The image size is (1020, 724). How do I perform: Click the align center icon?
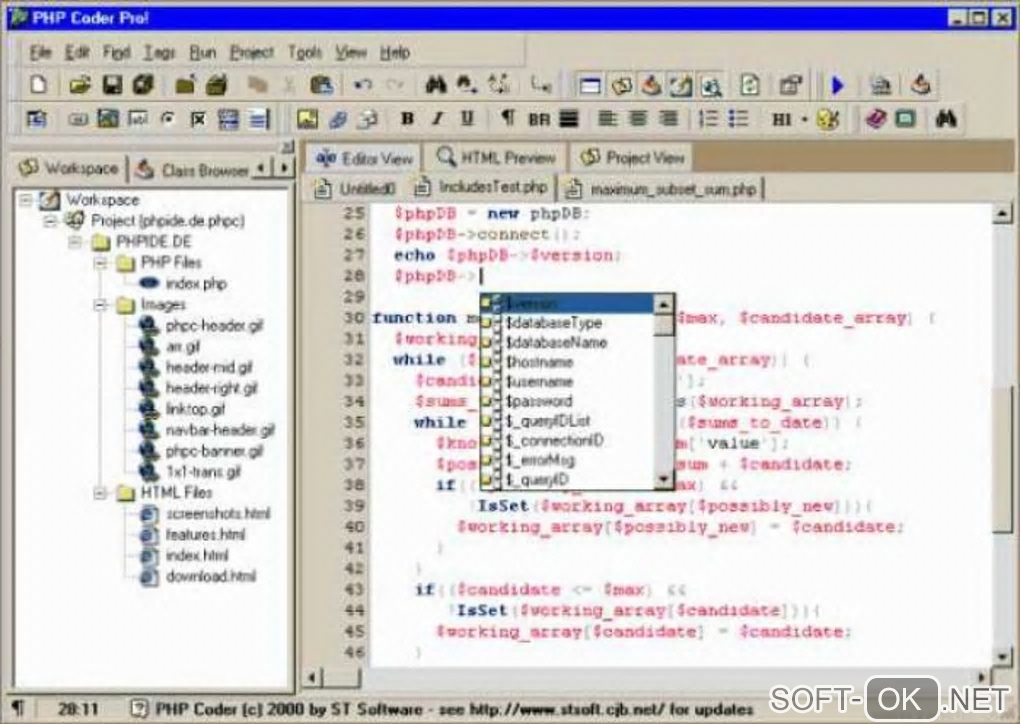(638, 119)
